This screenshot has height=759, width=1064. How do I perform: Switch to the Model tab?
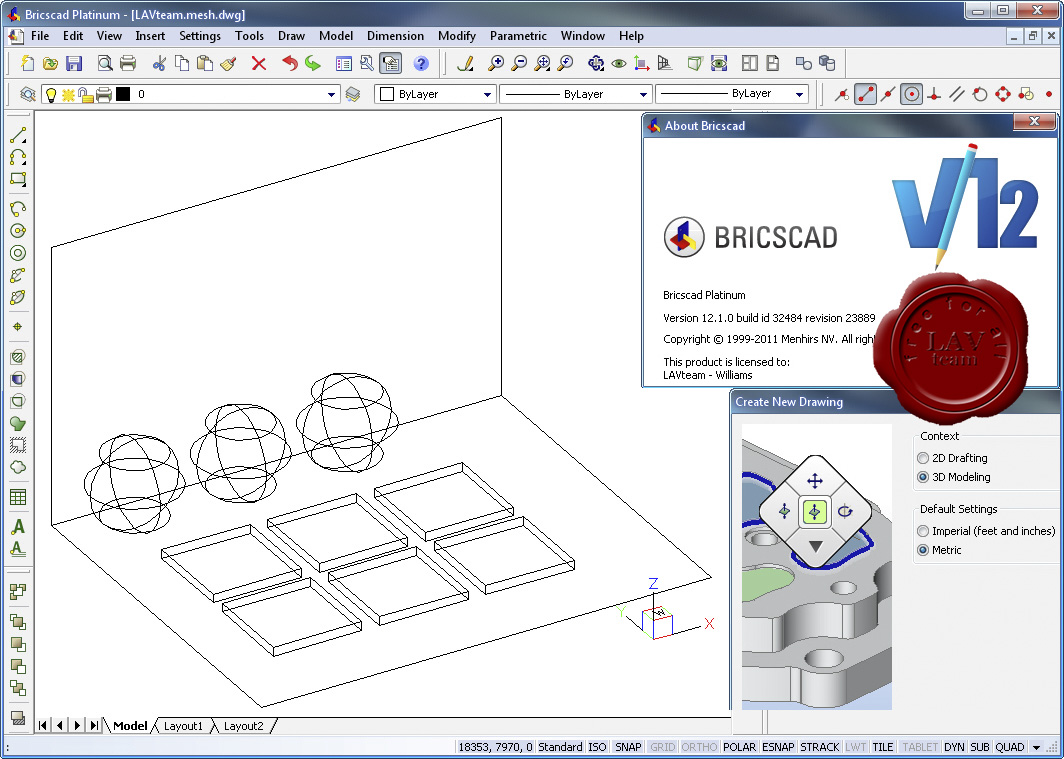click(x=130, y=726)
